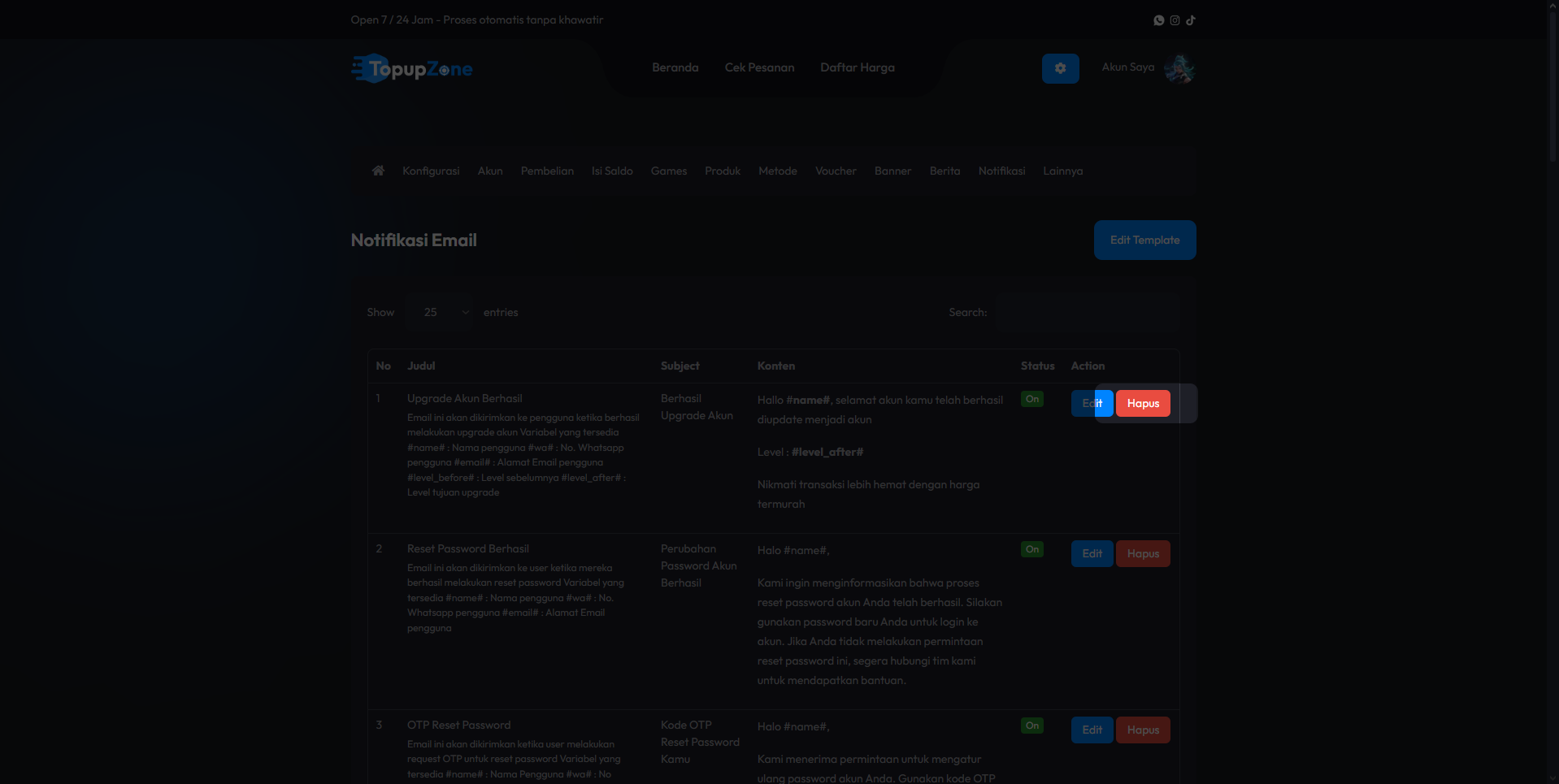Select the Reset Password Berhasil title text
Image resolution: width=1559 pixels, height=784 pixels.
(x=468, y=548)
